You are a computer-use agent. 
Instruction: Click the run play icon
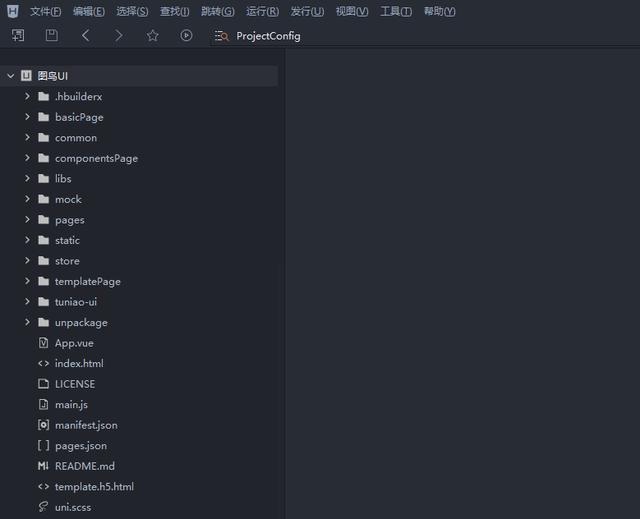click(x=186, y=35)
